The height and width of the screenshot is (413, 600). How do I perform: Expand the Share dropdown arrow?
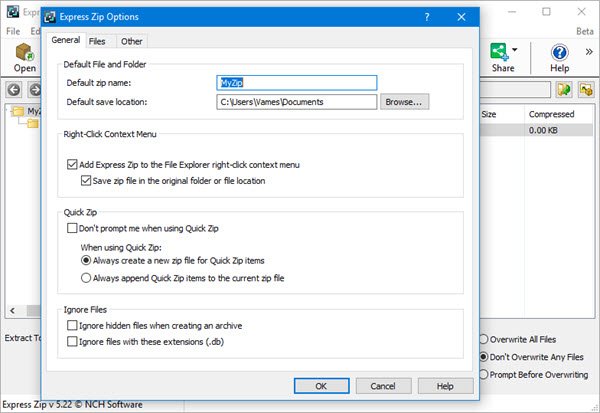point(515,50)
